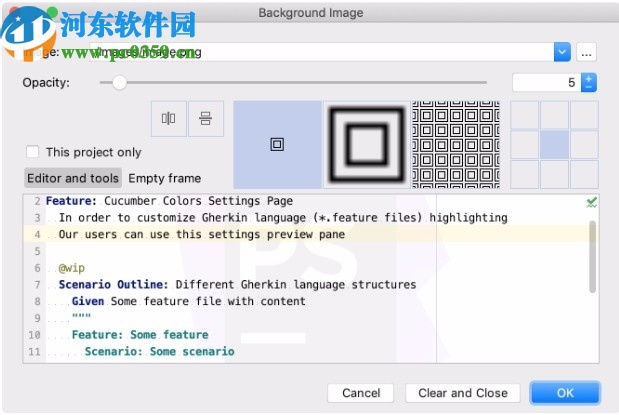Select top-left anchor placement cell
619x415 pixels.
(x=525, y=115)
